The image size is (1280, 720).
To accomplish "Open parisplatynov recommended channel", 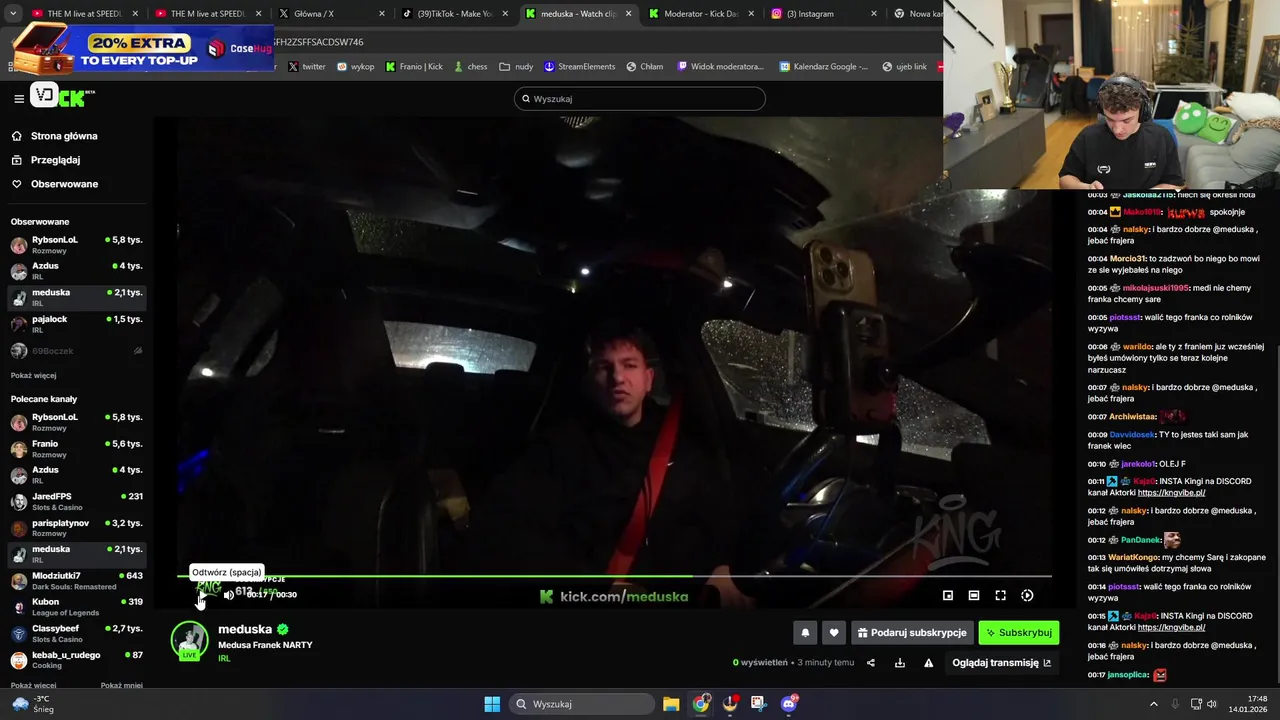I will tap(77, 527).
